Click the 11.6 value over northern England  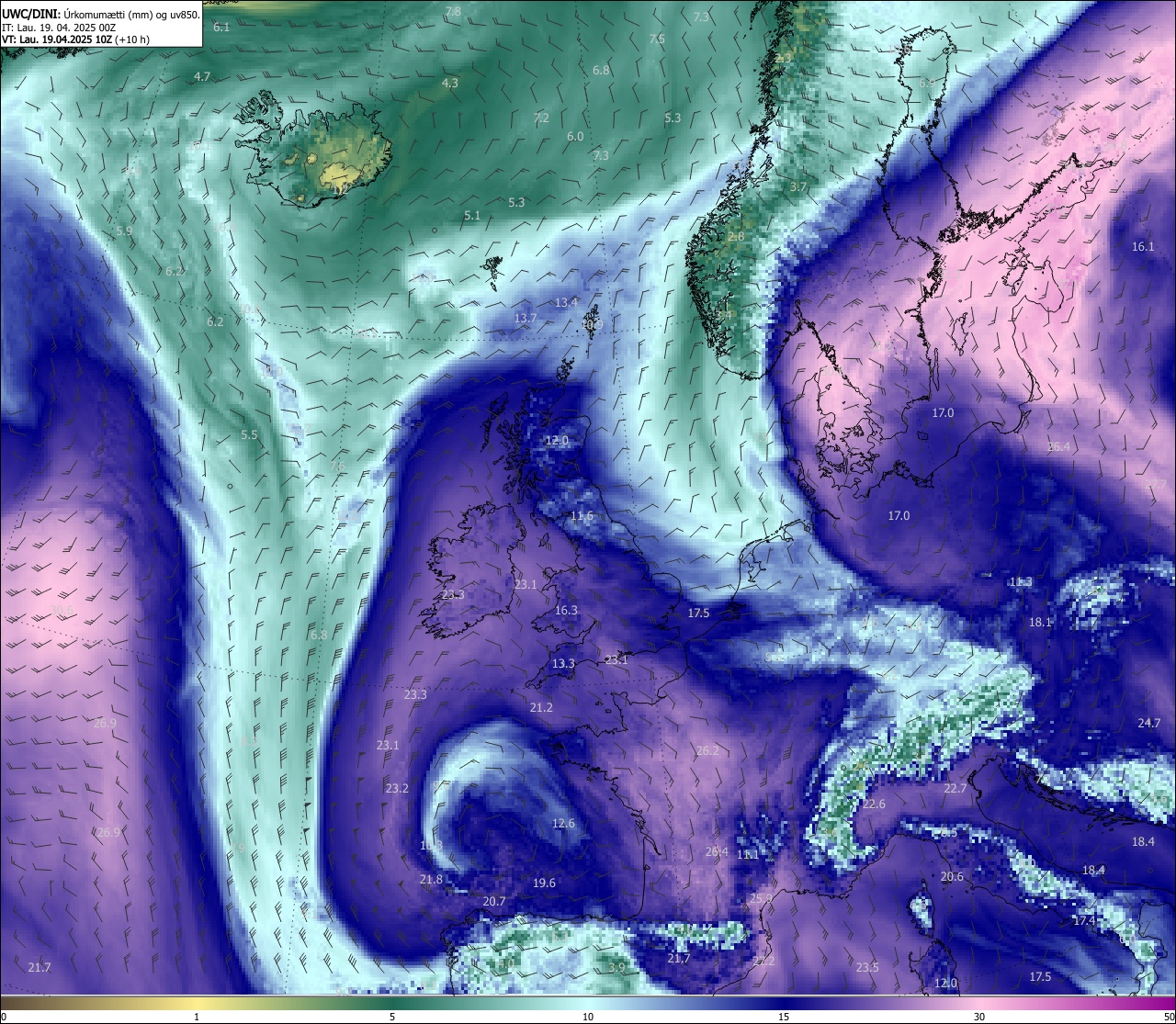click(581, 516)
